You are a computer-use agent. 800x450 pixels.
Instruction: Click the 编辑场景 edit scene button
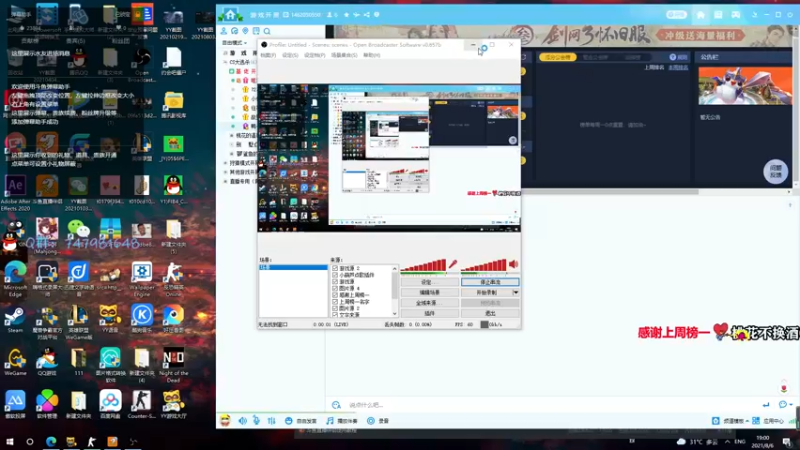(x=429, y=292)
